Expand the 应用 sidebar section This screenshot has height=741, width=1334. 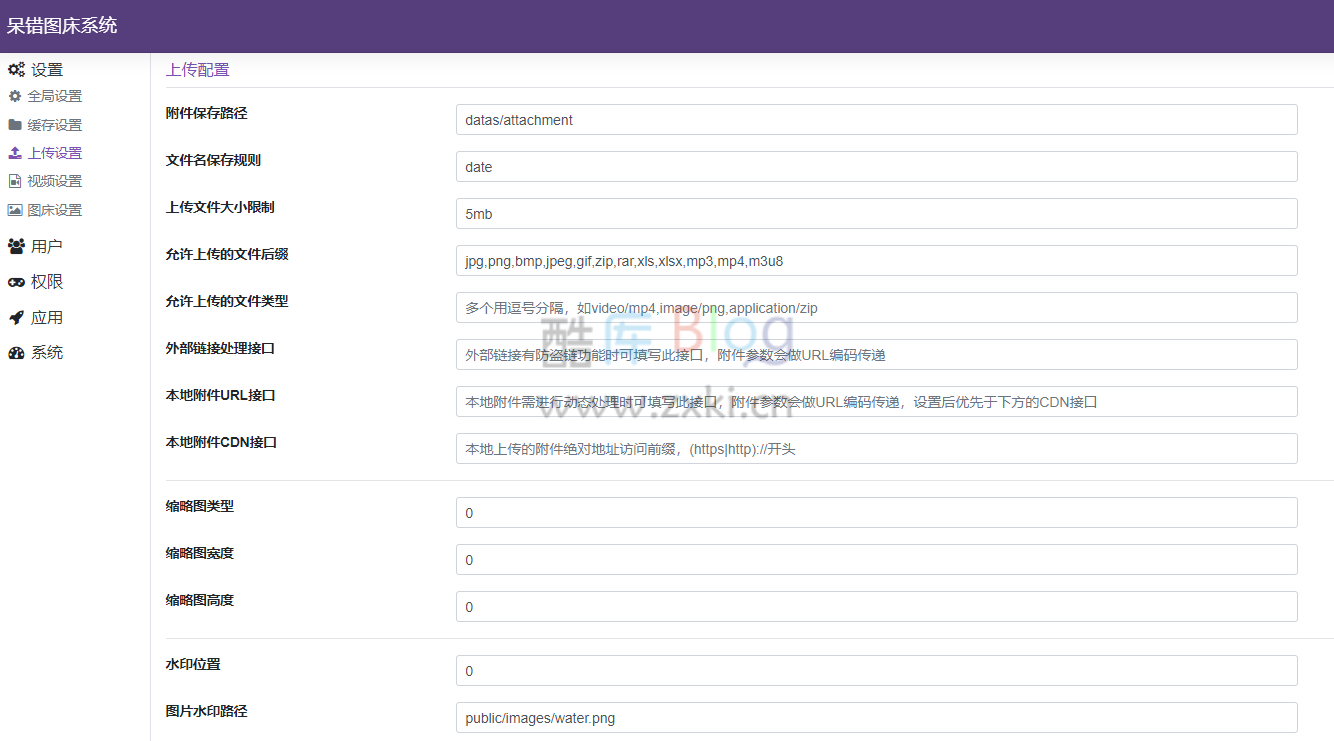[47, 318]
